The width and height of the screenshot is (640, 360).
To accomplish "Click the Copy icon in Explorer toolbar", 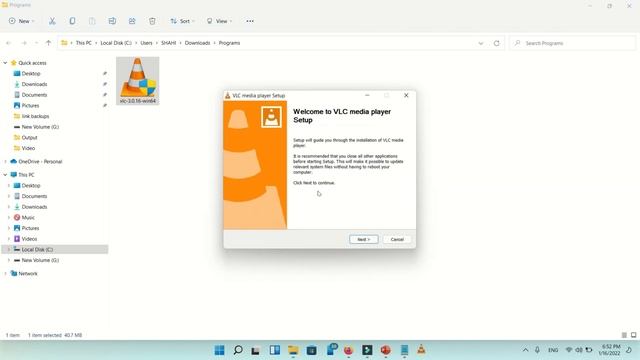I will (x=72, y=21).
